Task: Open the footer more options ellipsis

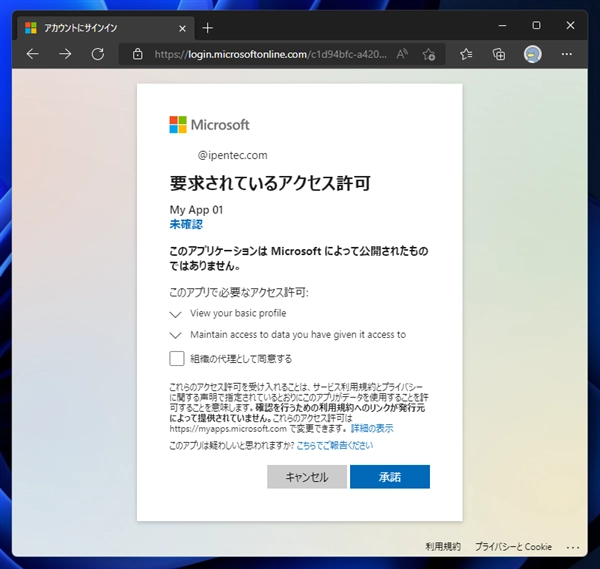Action: click(572, 547)
